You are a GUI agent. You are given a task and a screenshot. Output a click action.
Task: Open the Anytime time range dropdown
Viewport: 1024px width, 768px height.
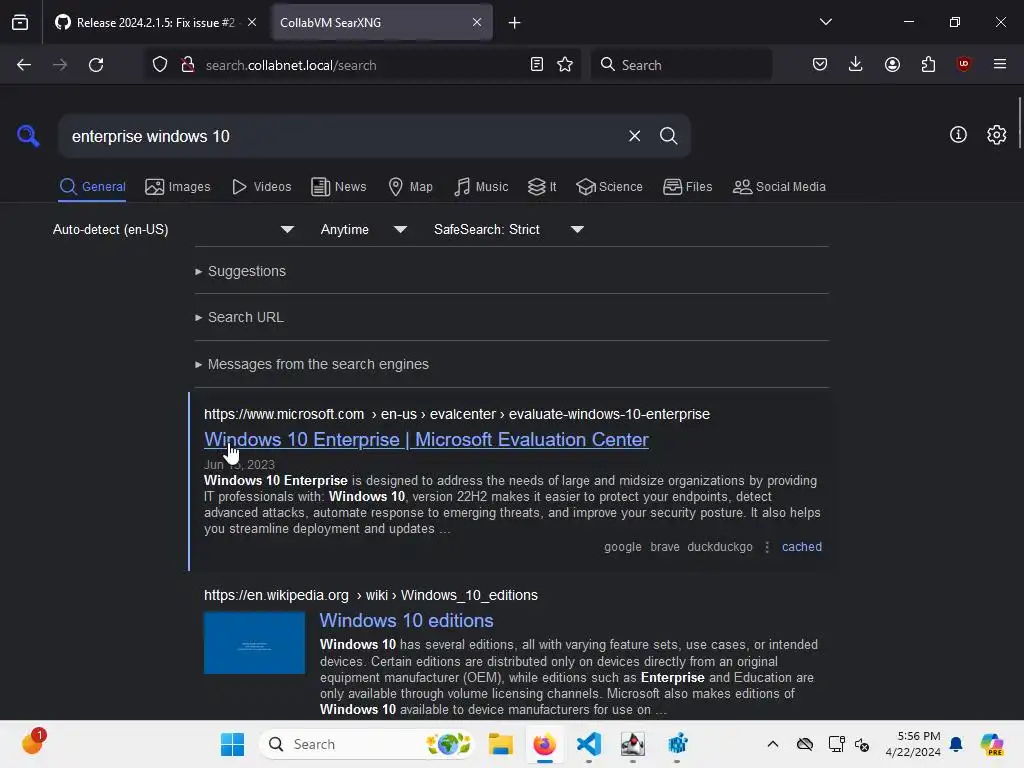click(364, 229)
